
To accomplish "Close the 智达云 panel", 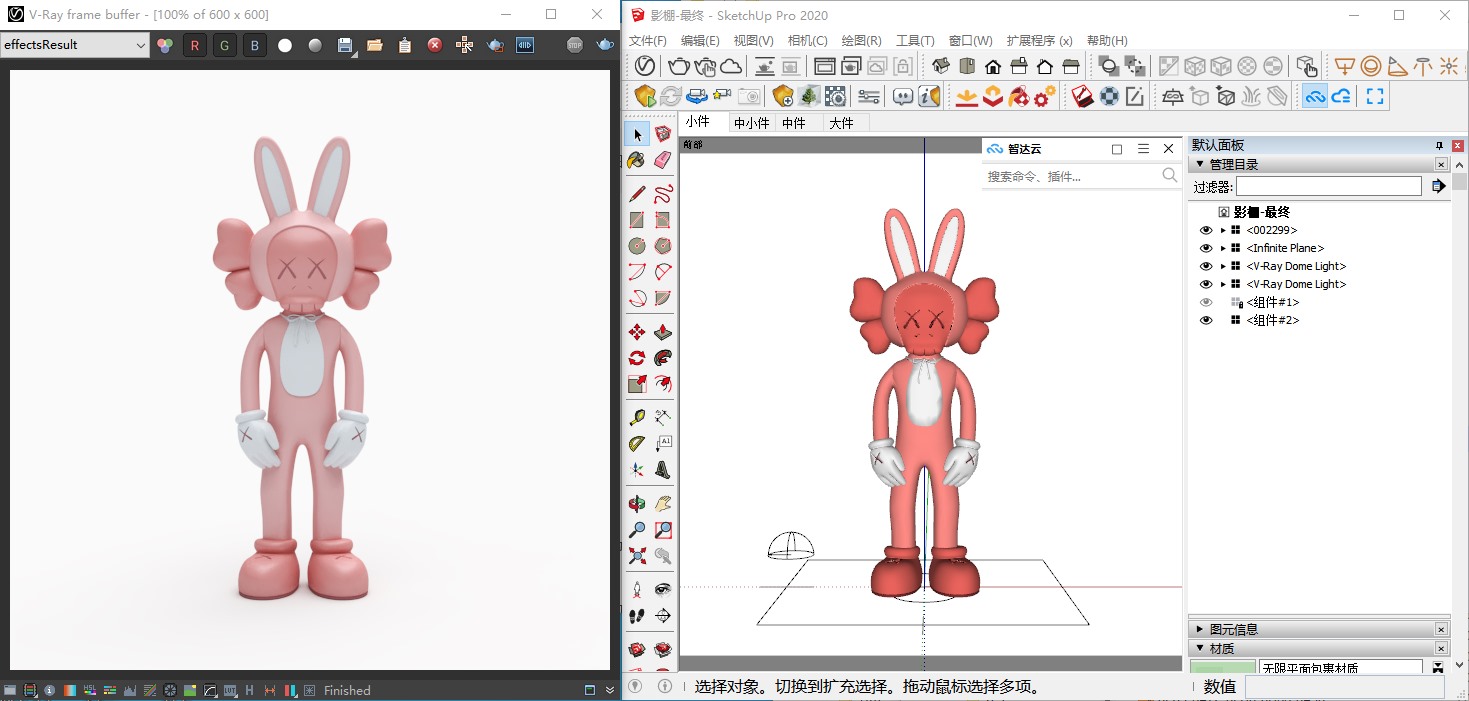I will [1169, 149].
